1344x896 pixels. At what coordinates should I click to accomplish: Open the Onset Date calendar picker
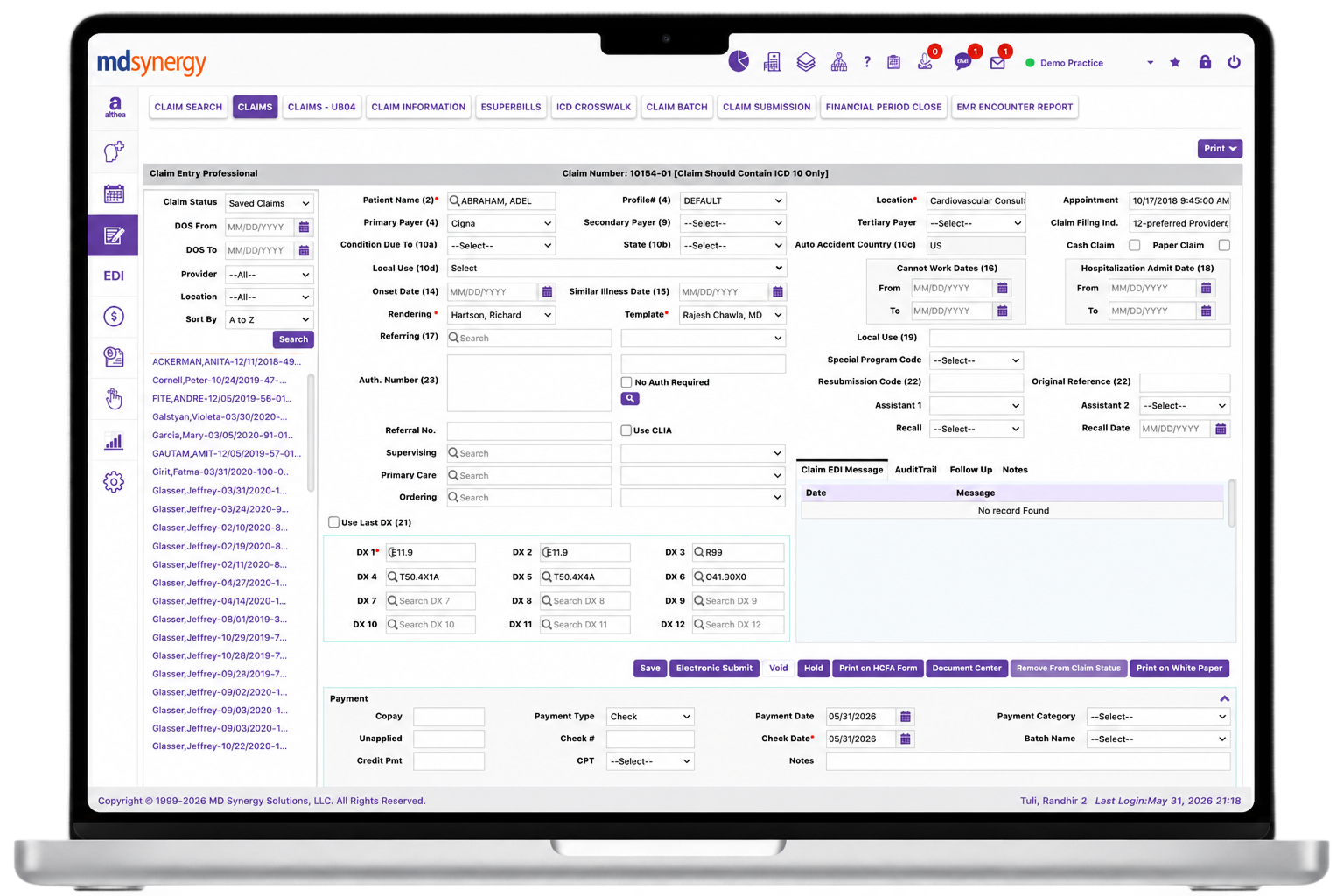pyautogui.click(x=547, y=292)
